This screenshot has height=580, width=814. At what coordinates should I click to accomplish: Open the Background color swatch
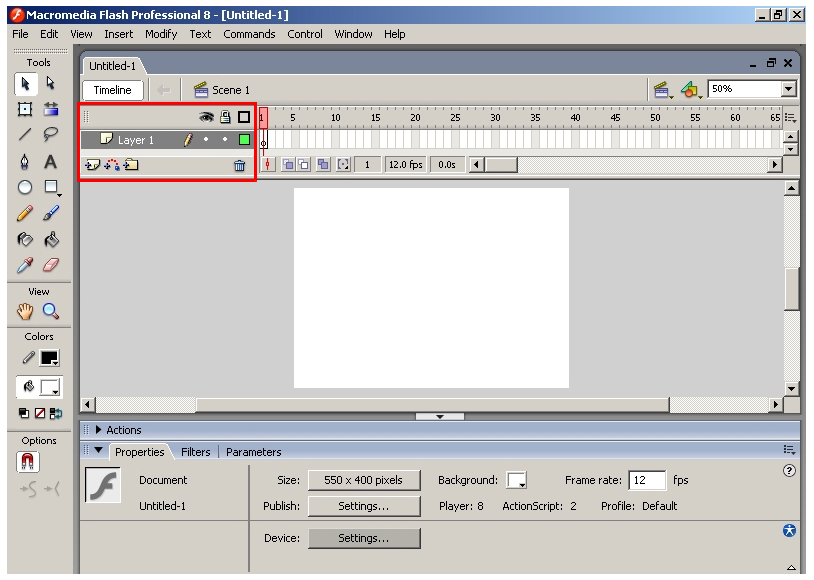tap(517, 480)
